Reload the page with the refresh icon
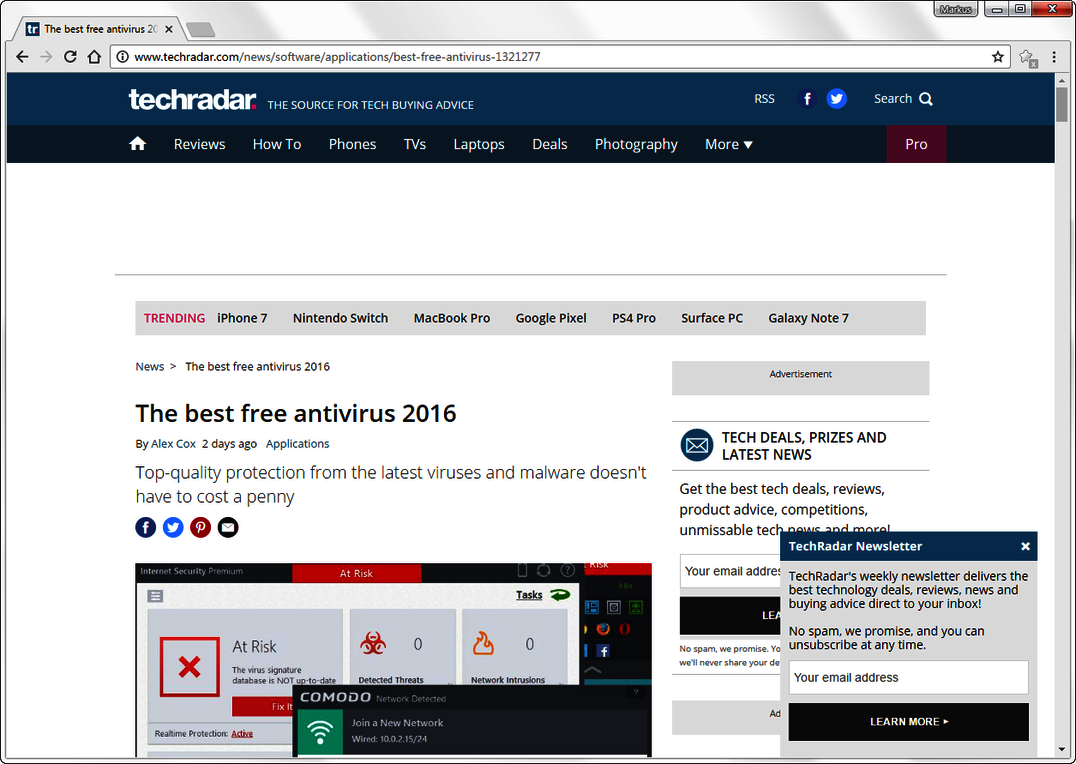This screenshot has height=764, width=1076. pyautogui.click(x=69, y=57)
